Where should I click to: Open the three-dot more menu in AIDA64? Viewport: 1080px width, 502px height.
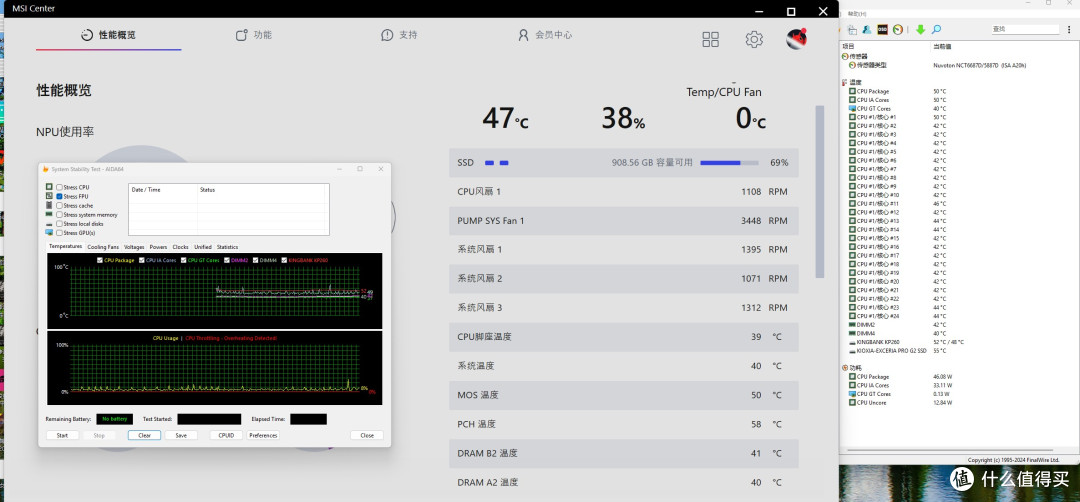[x=1069, y=30]
